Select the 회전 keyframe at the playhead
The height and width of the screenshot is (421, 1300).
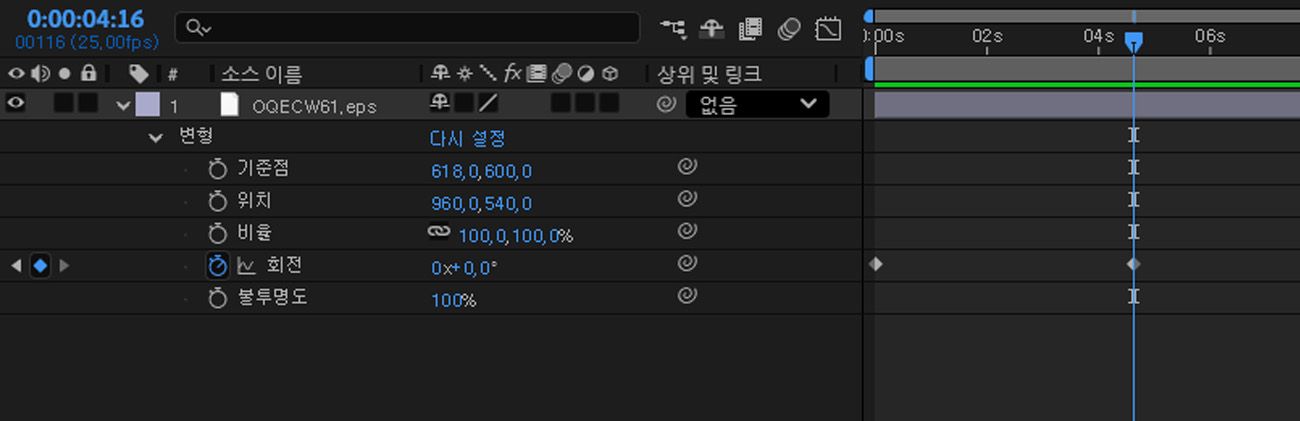point(1133,264)
